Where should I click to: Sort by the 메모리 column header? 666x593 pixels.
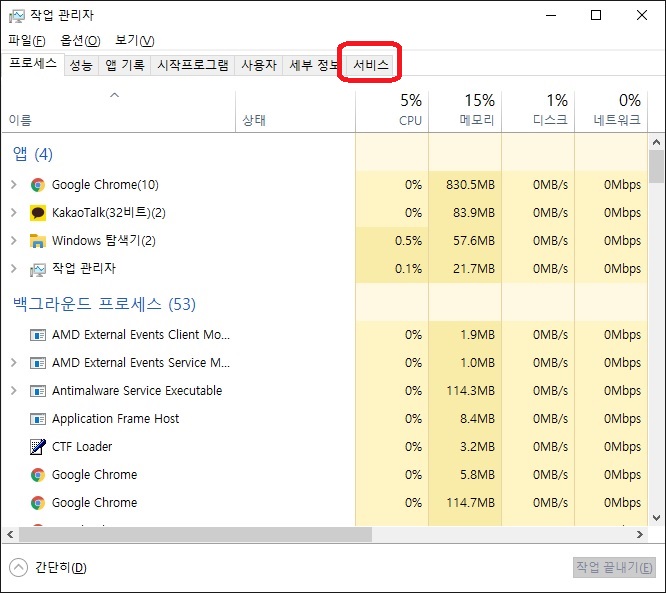click(x=465, y=111)
